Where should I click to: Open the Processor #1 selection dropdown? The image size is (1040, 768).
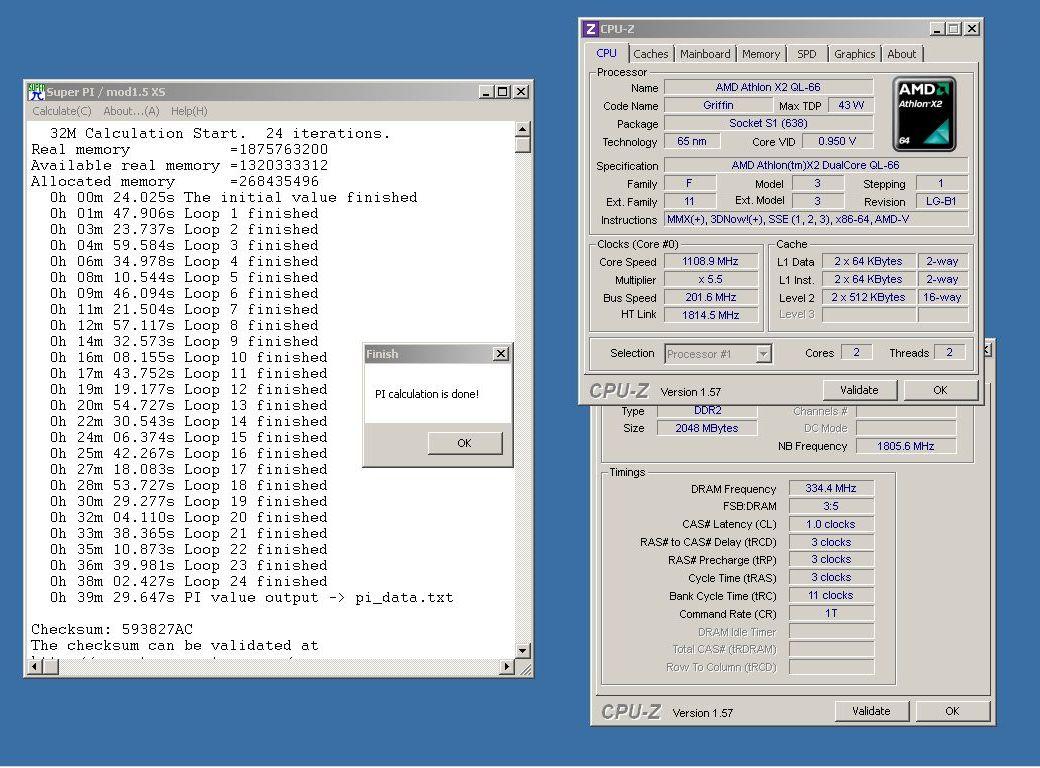(x=763, y=354)
